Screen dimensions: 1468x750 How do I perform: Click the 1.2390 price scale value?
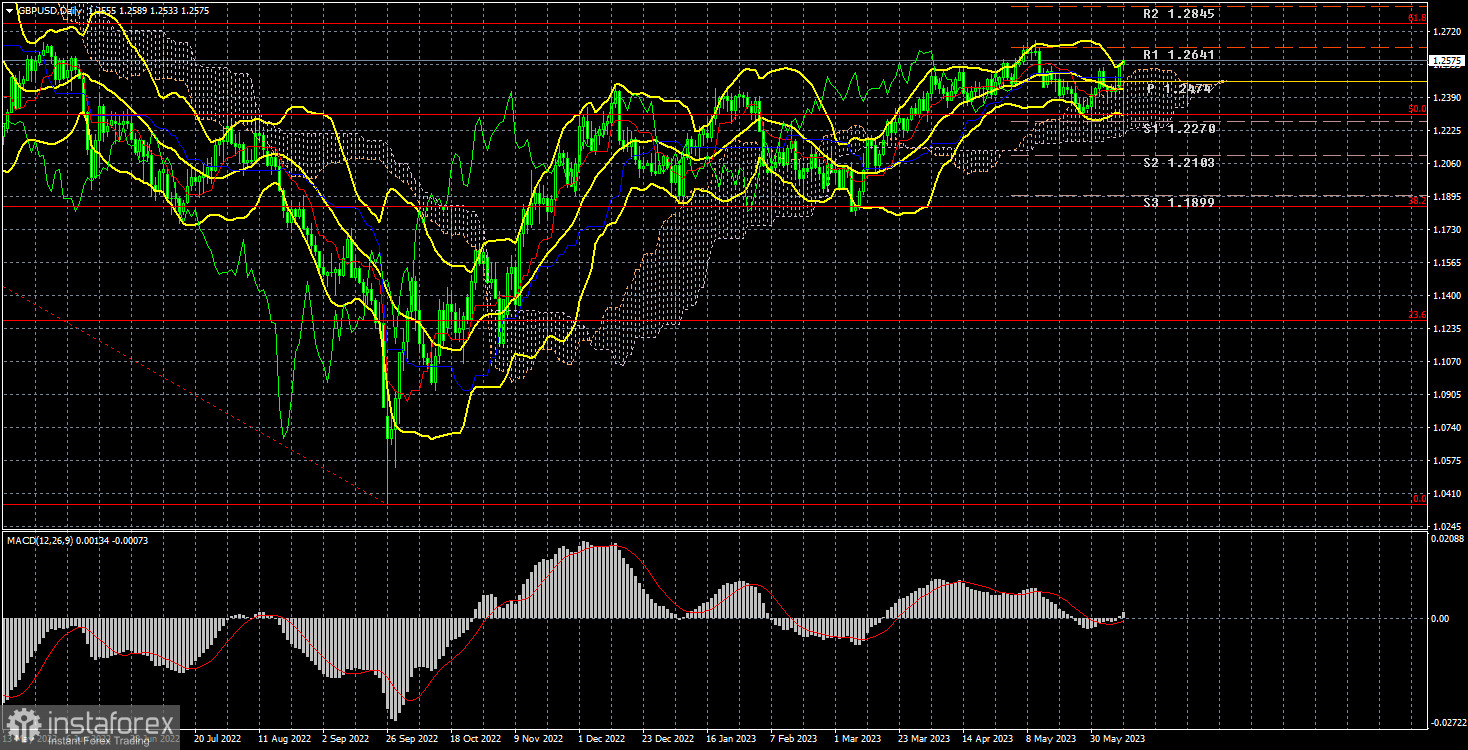click(1447, 98)
